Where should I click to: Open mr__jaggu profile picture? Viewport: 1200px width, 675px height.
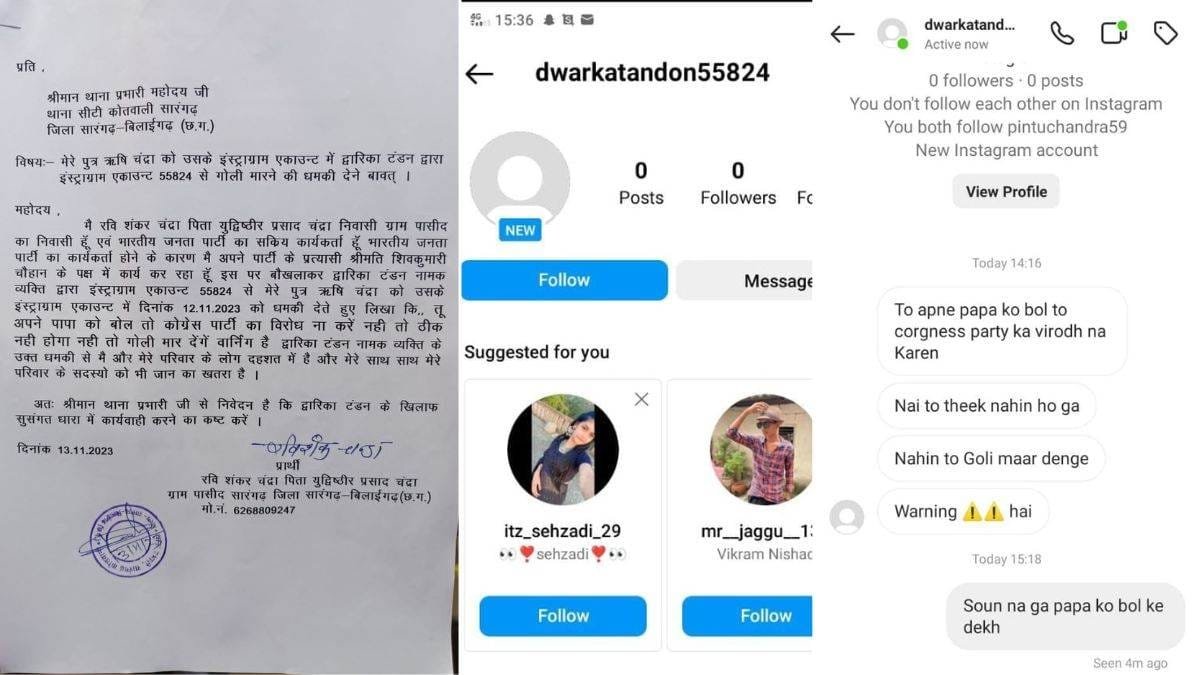point(761,449)
